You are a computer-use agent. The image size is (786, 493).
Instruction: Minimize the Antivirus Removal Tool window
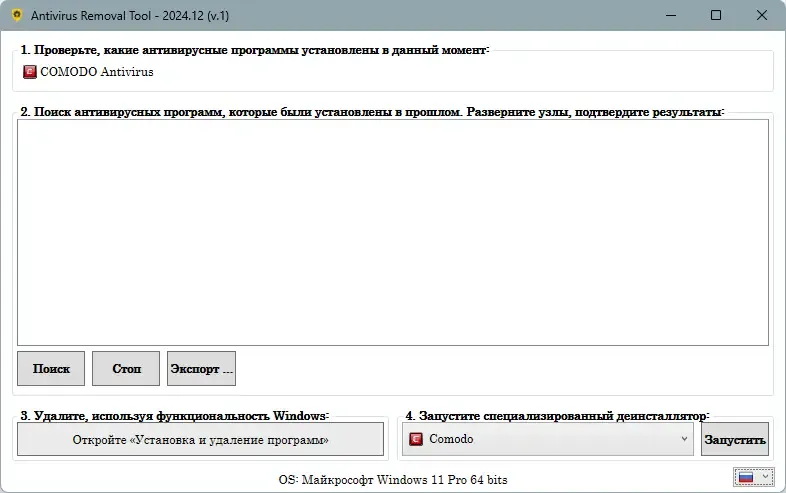tap(671, 16)
